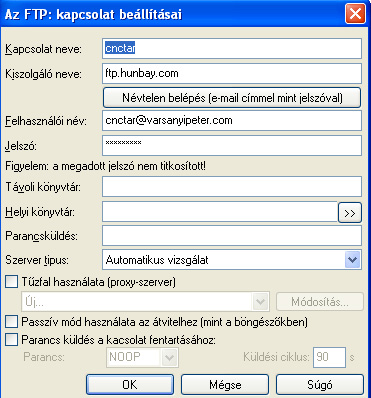371x398 pixels.
Task: Click the Kapcsolat neve input field
Action: pyautogui.click(x=232, y=49)
